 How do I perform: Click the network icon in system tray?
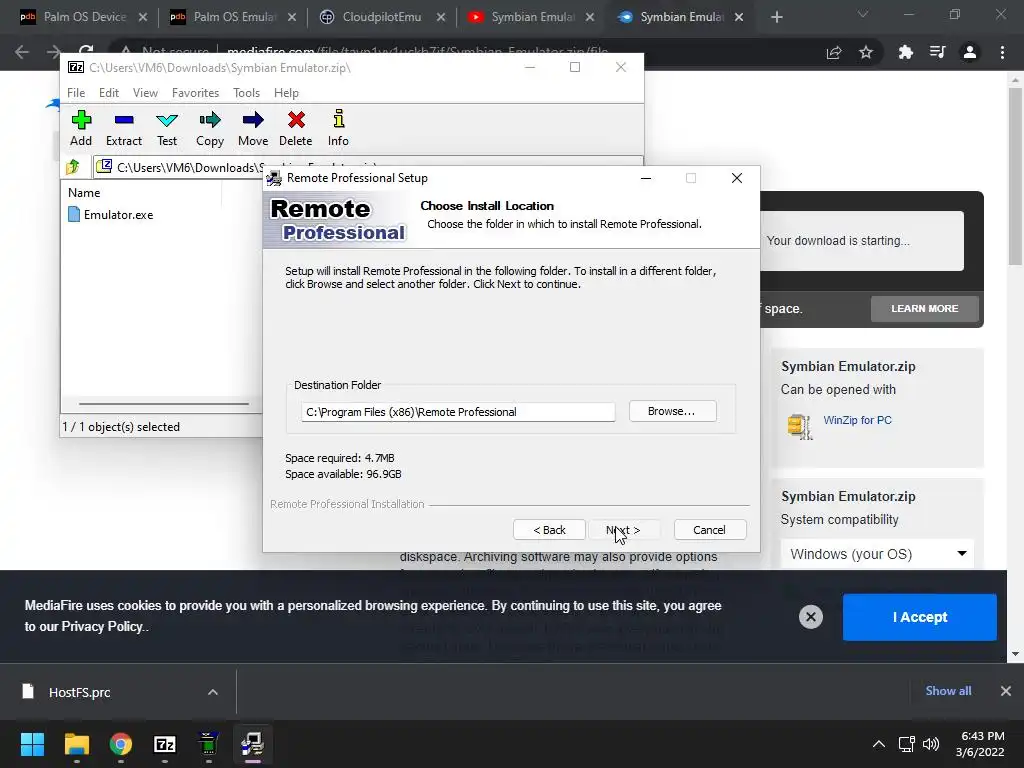point(906,744)
